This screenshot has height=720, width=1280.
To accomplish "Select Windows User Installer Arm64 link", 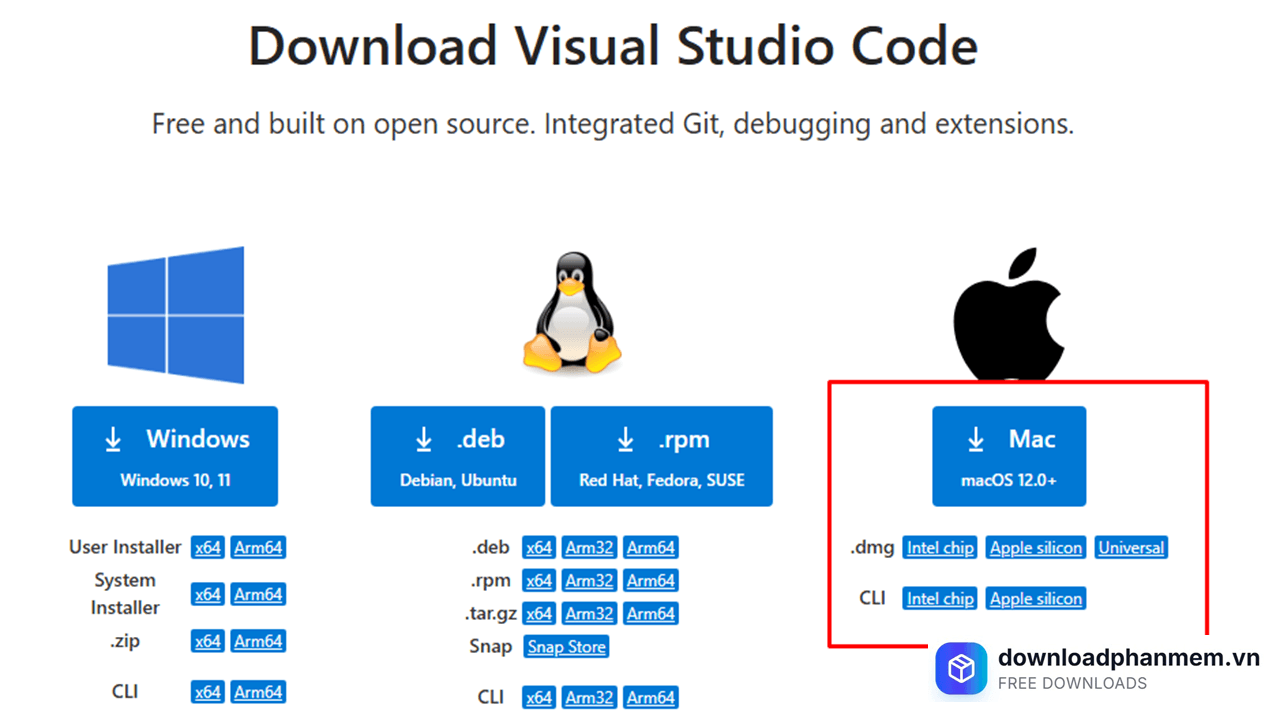I will click(x=258, y=548).
